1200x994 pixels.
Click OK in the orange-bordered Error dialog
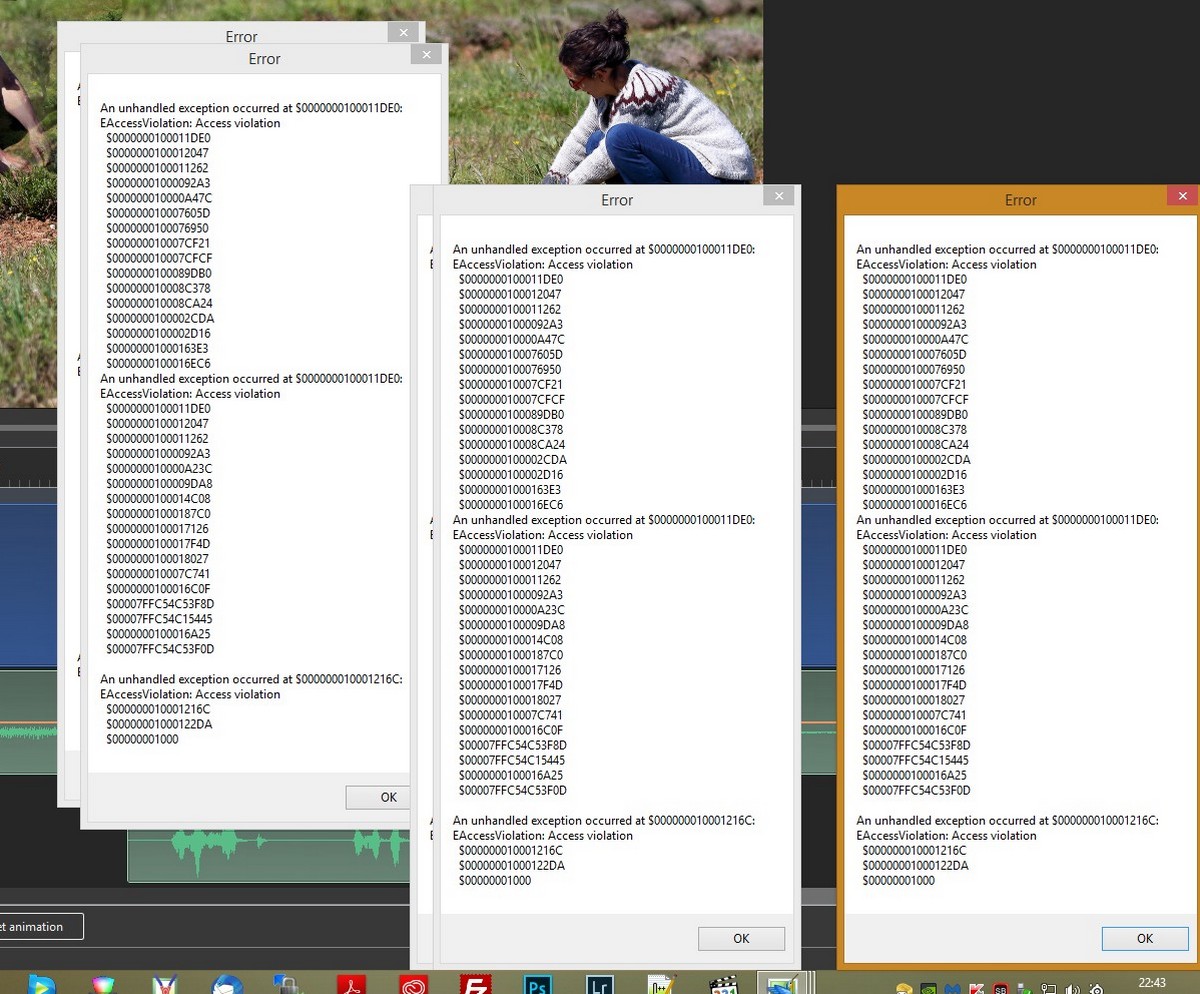(x=1144, y=938)
